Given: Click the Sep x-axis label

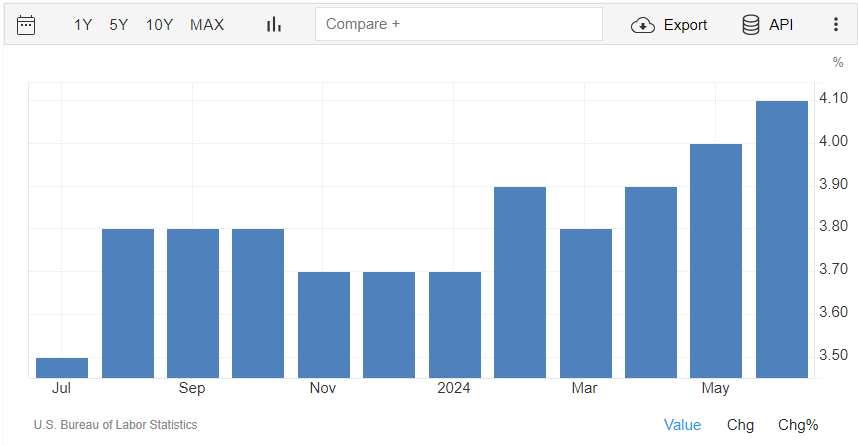Looking at the screenshot, I should click(192, 388).
